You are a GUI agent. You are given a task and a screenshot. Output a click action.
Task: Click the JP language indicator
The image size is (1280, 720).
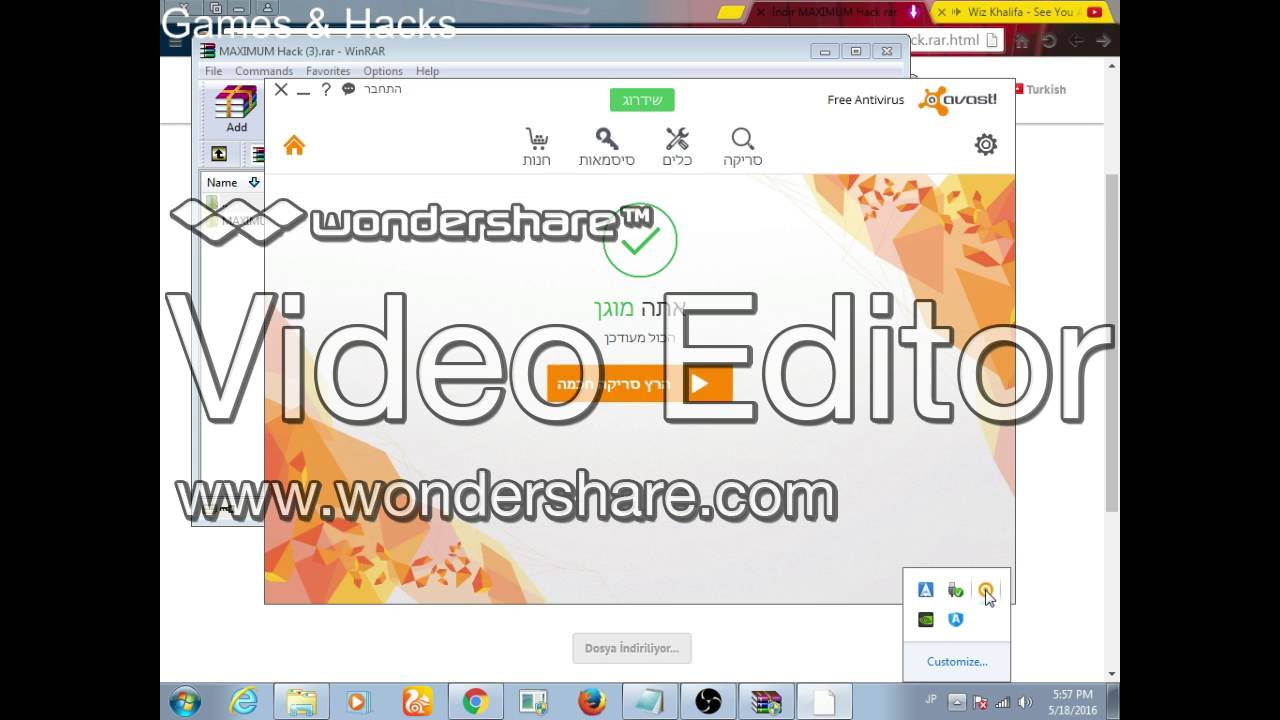coord(932,702)
